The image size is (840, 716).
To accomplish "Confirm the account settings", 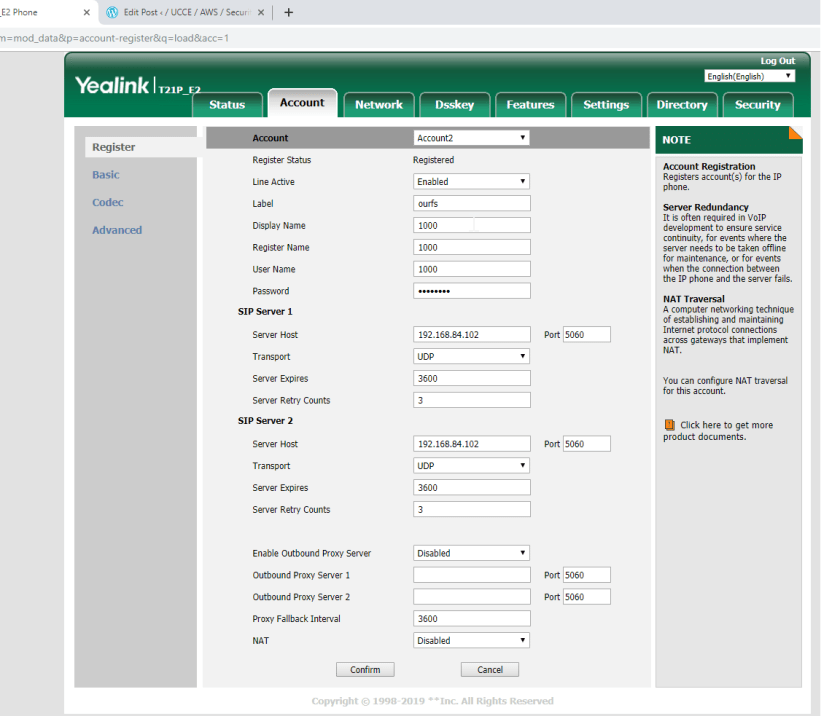I will tap(365, 669).
